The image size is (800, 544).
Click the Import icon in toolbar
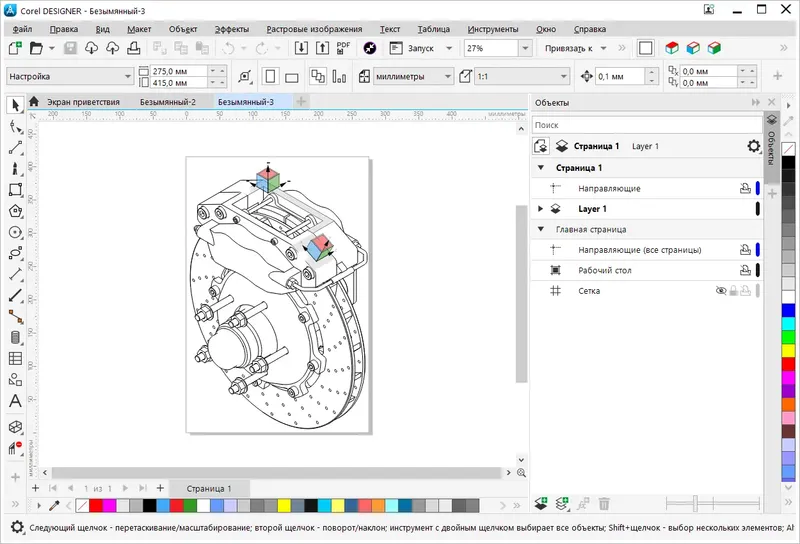300,48
